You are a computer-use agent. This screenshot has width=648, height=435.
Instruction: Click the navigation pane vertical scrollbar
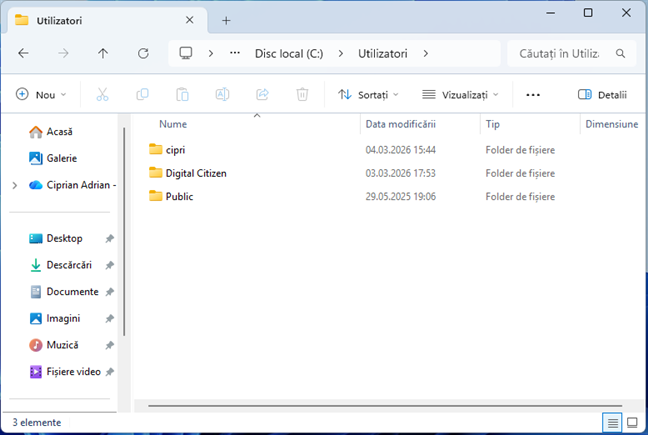(124, 231)
